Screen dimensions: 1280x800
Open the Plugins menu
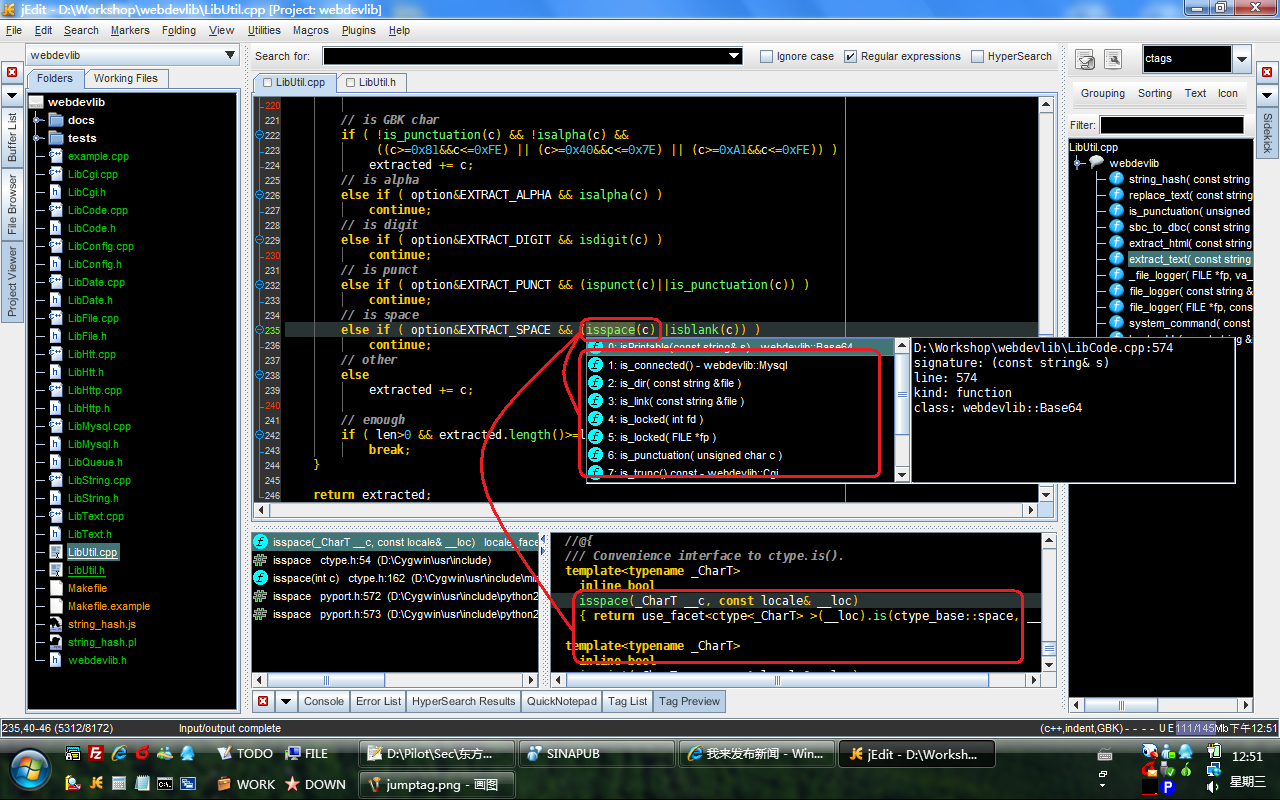(359, 30)
